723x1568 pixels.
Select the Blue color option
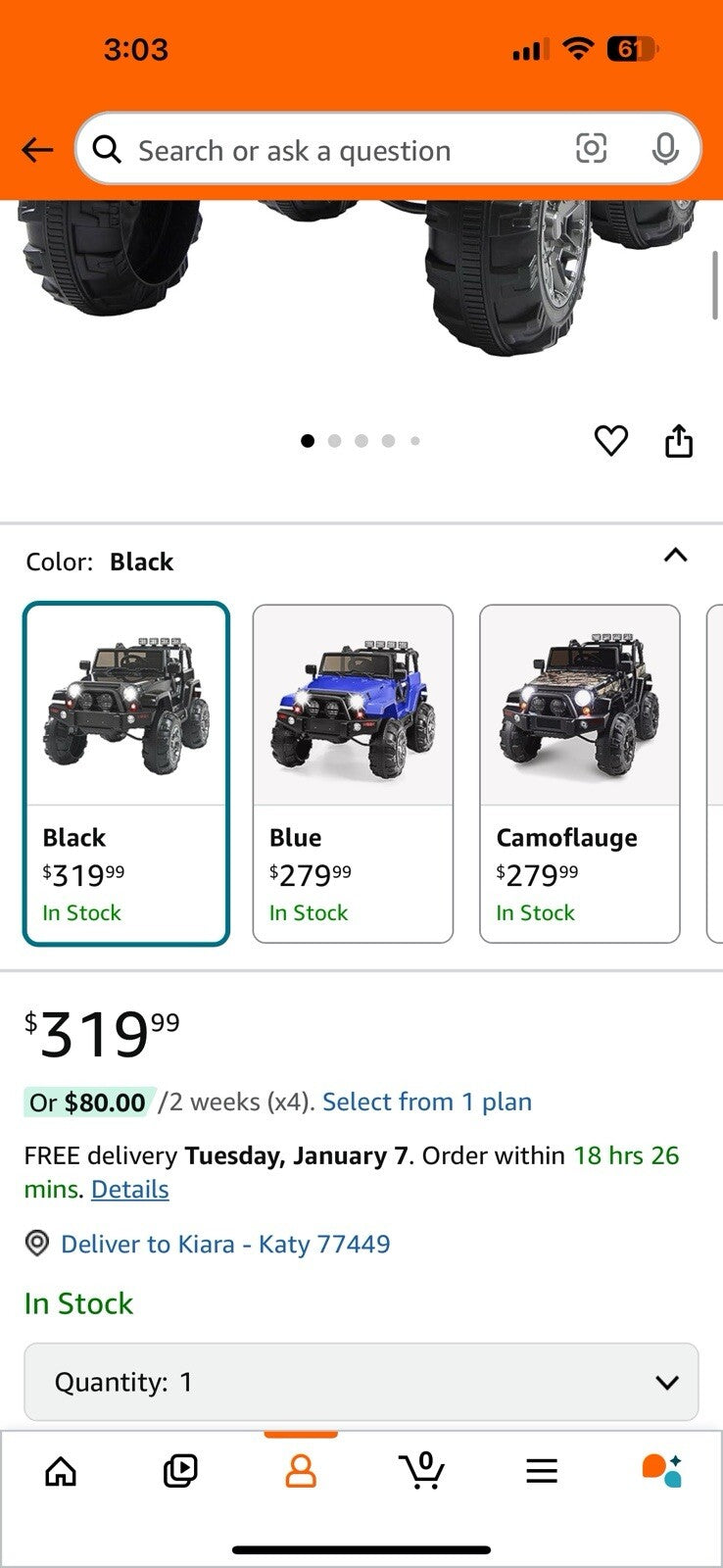pos(353,774)
